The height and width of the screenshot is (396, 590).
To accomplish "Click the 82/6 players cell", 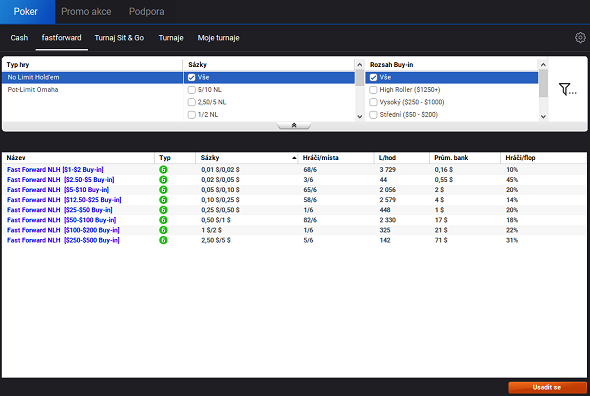I will click(310, 220).
